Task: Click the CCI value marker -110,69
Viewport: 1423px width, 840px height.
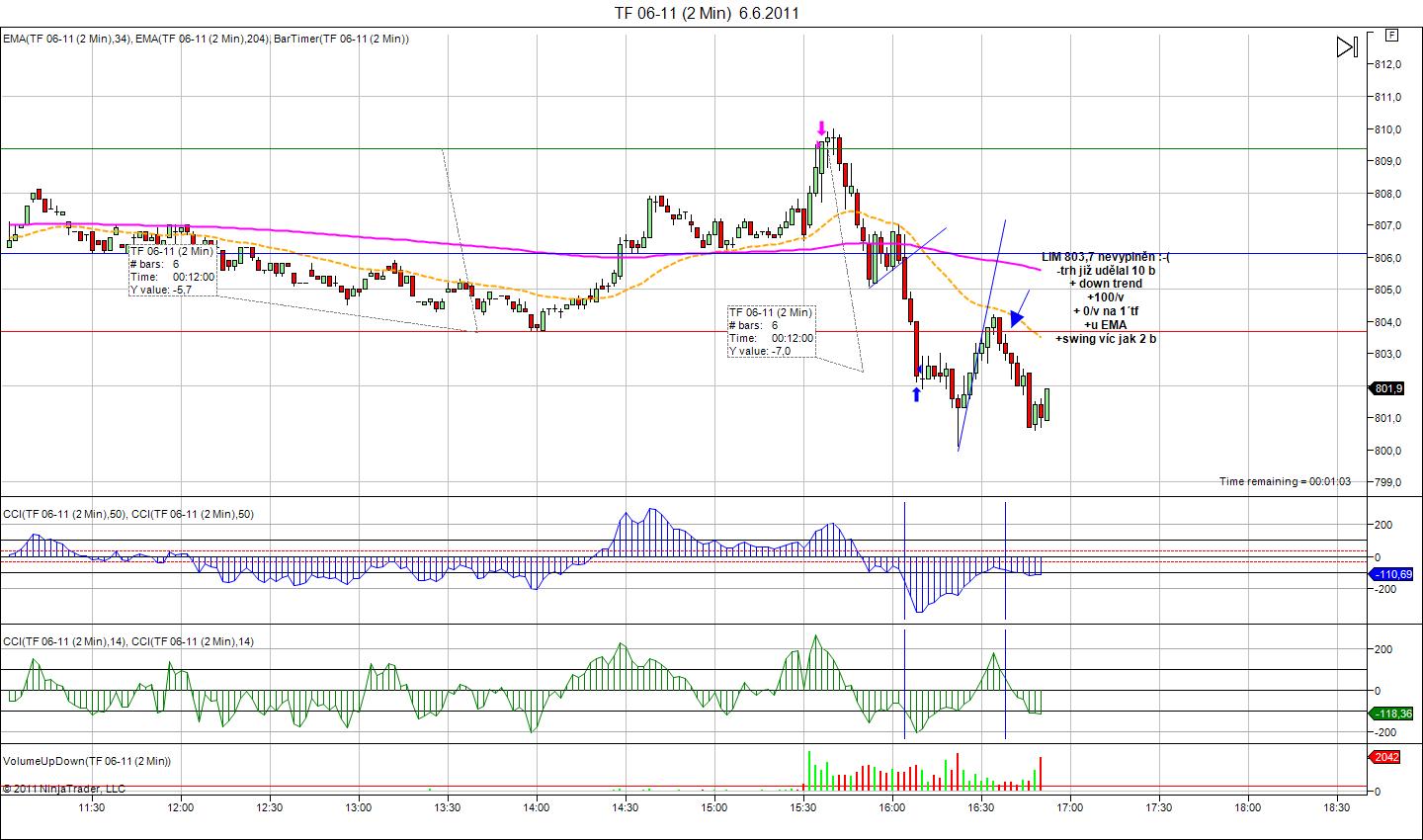Action: (x=1391, y=574)
